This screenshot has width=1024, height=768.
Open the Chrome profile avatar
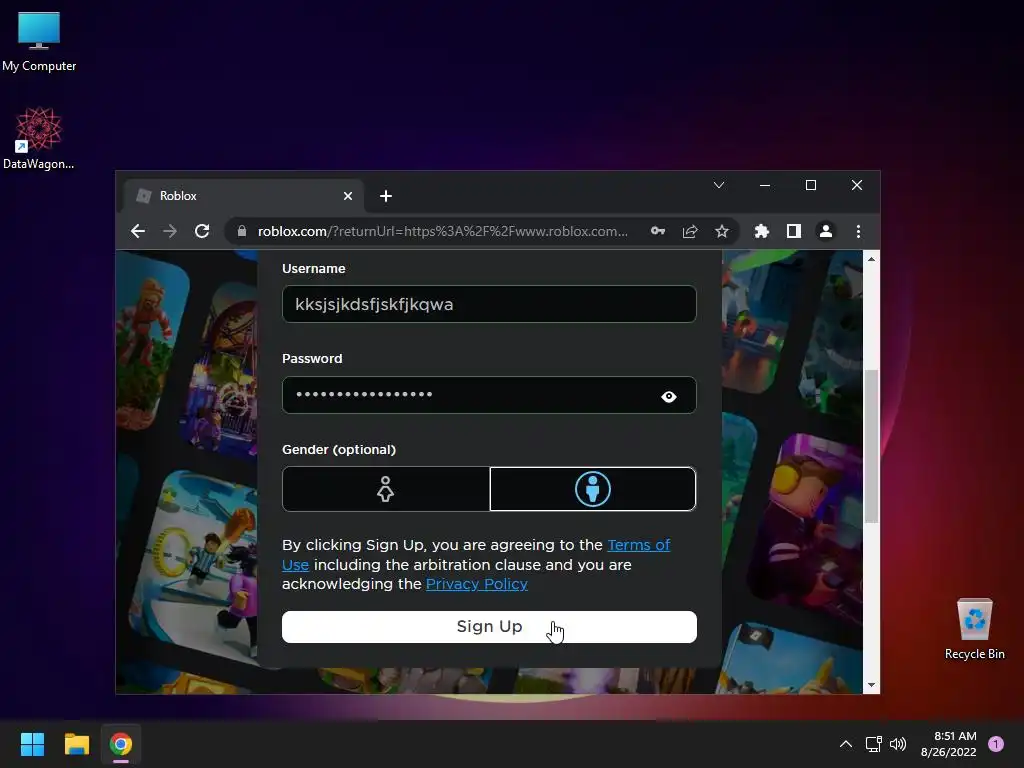(x=825, y=231)
